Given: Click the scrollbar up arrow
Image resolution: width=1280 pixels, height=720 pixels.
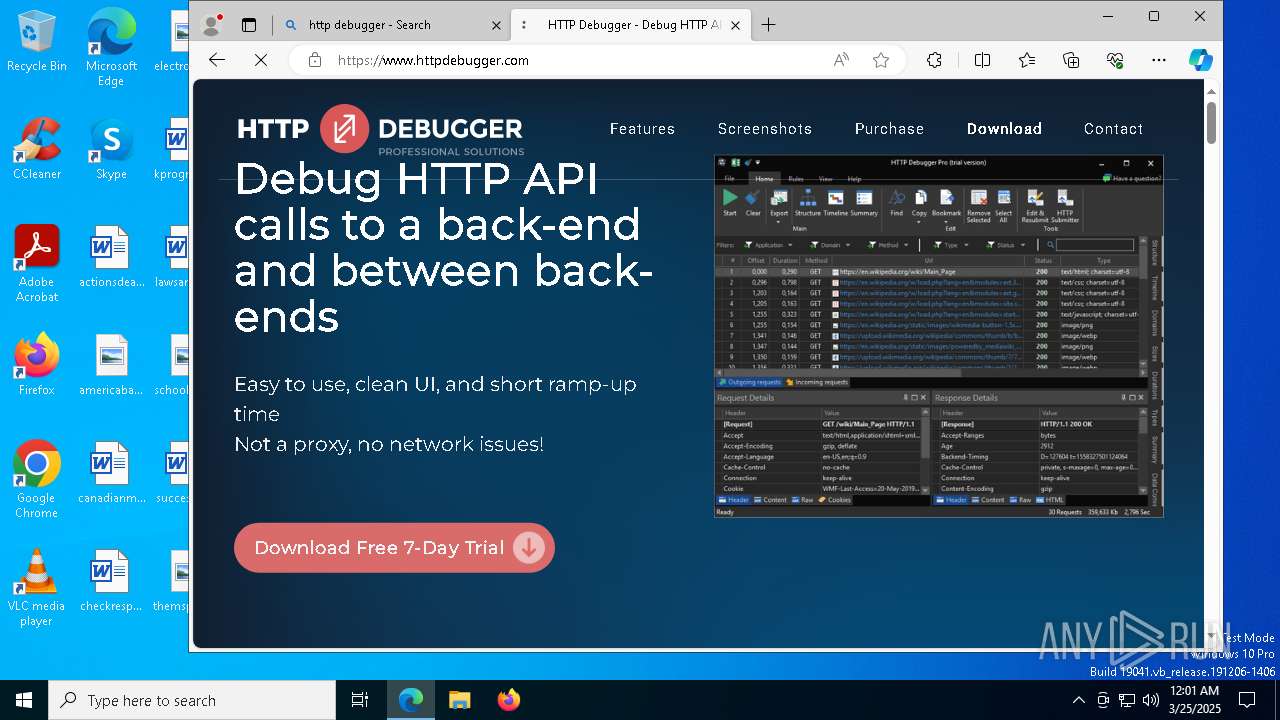Looking at the screenshot, I should [1211, 92].
